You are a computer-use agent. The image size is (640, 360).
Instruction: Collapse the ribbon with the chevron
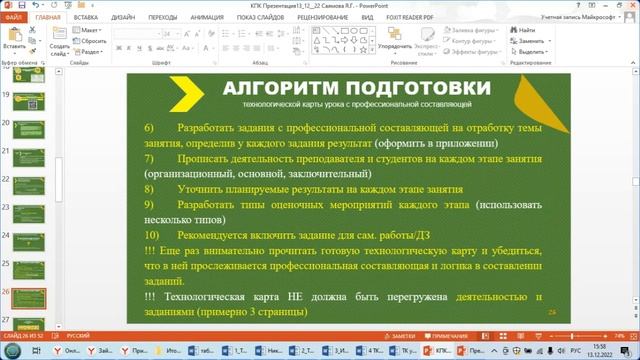click(x=633, y=62)
